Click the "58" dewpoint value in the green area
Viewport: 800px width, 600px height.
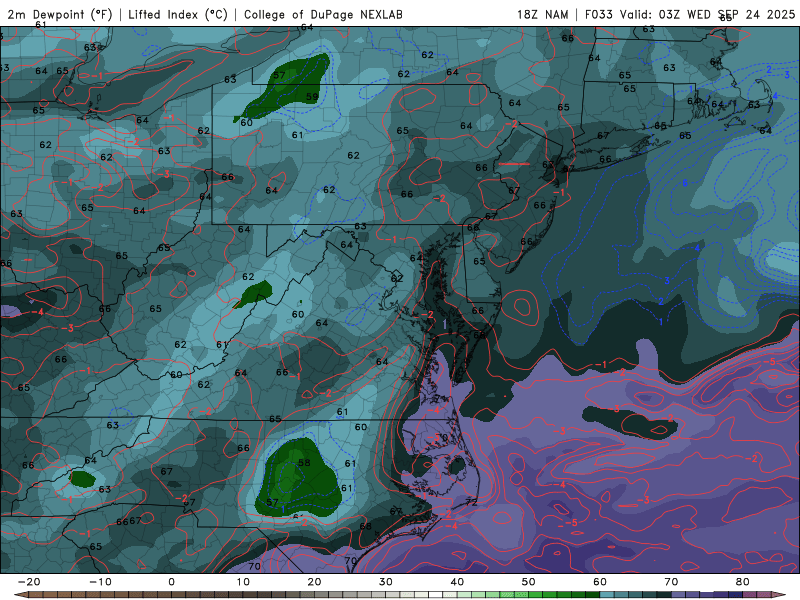(304, 463)
